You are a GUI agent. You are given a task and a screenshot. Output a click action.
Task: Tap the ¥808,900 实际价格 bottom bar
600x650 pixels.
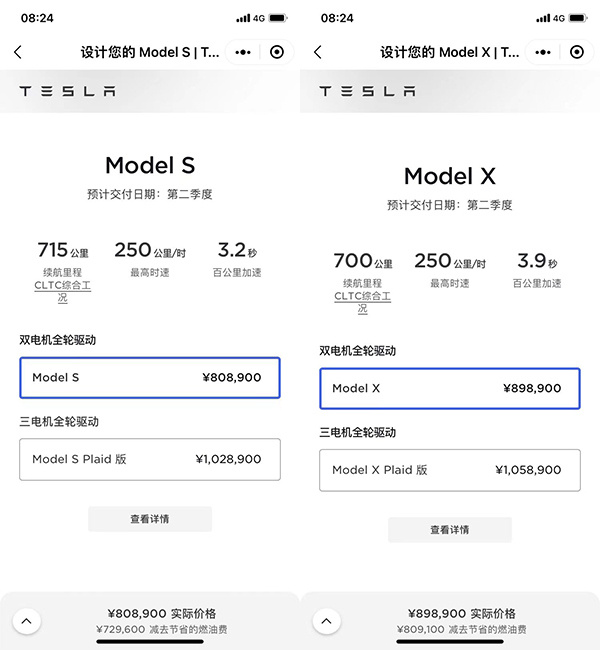[x=162, y=620]
